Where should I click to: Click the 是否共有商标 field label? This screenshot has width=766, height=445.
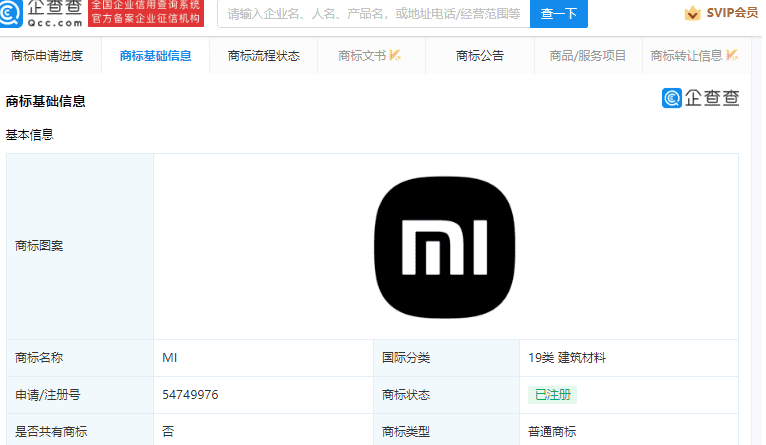click(51, 432)
